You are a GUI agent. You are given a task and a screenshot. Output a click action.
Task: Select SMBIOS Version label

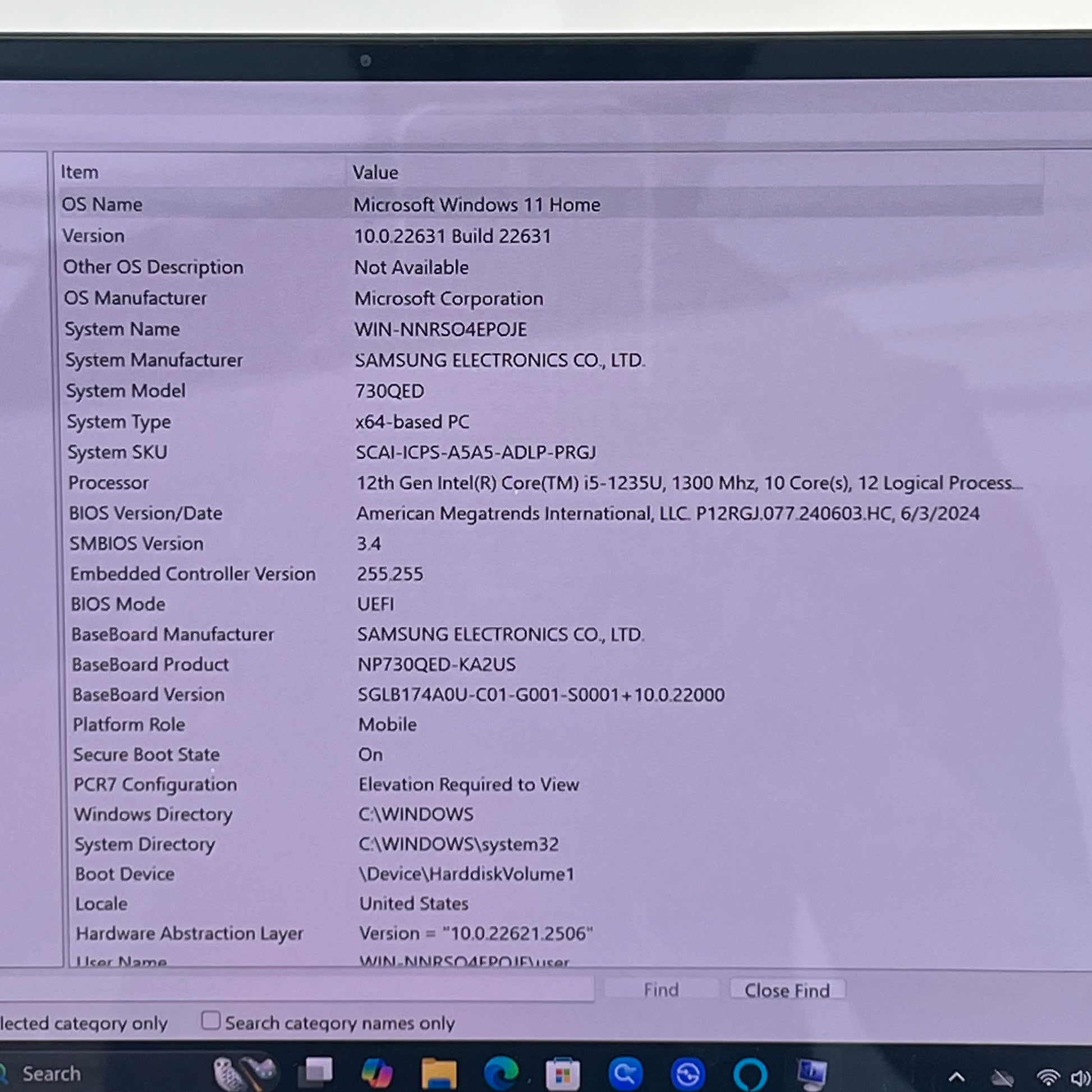coord(136,543)
